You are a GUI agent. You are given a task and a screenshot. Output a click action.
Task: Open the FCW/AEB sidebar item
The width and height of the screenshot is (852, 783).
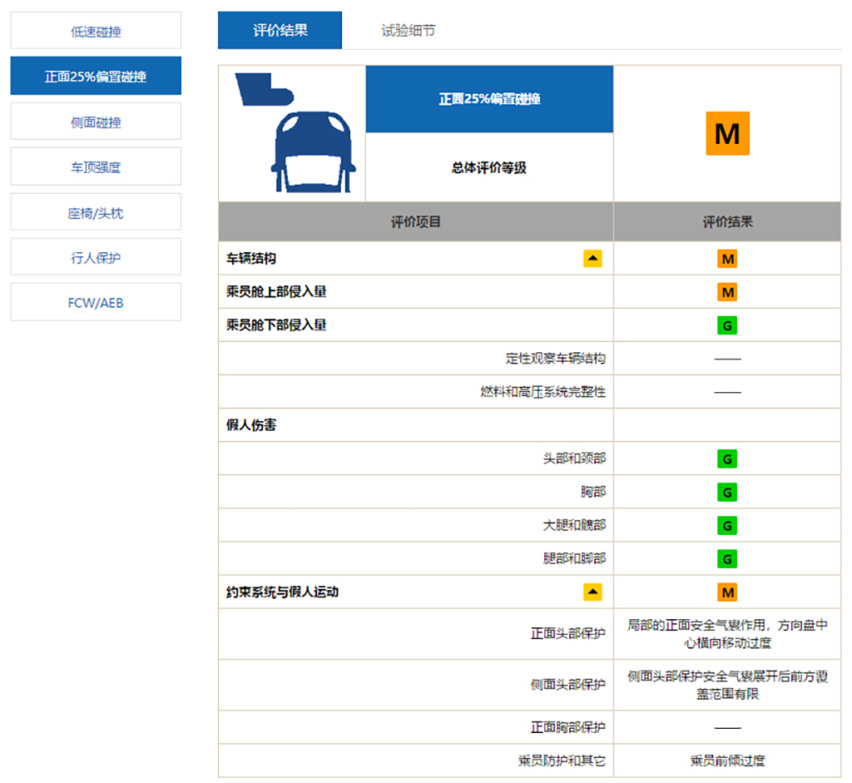[96, 302]
